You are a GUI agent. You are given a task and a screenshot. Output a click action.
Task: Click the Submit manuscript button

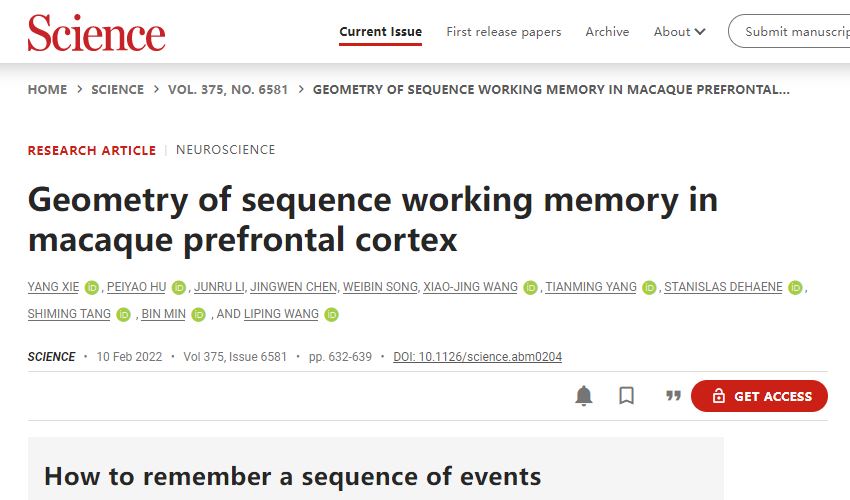792,32
